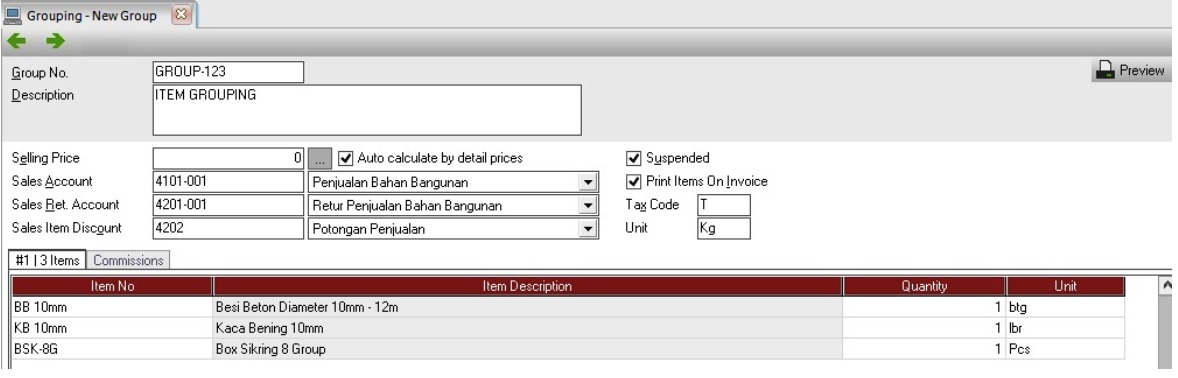Screen dimensions: 1178x378
Task: Click Sales Ret. Account field 4201-001
Action: pyautogui.click(x=228, y=205)
